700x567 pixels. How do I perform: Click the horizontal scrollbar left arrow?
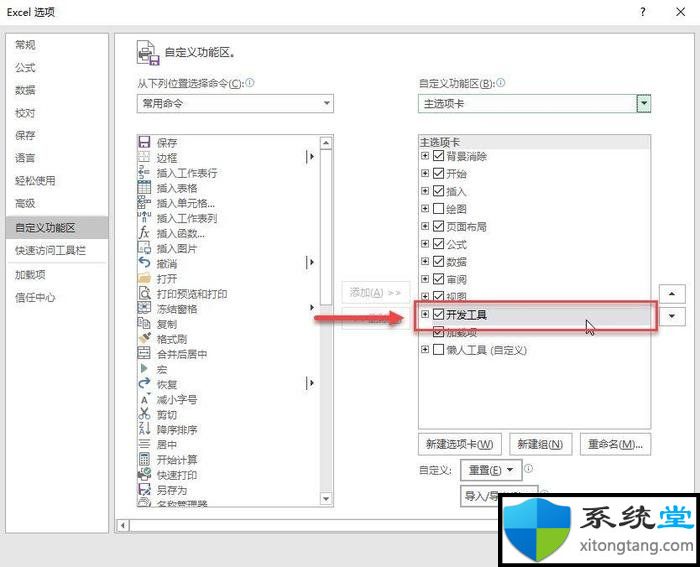(x=123, y=525)
